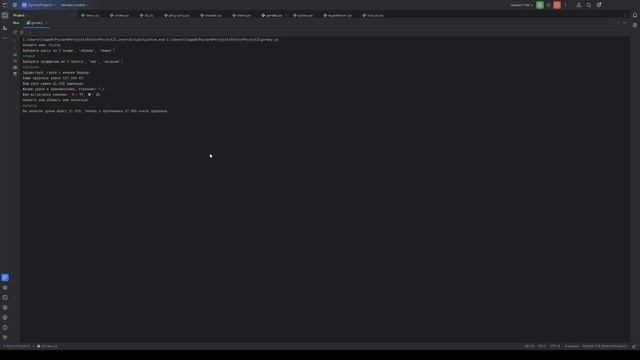Toggle the read-only lock in status bar

(x=634, y=346)
